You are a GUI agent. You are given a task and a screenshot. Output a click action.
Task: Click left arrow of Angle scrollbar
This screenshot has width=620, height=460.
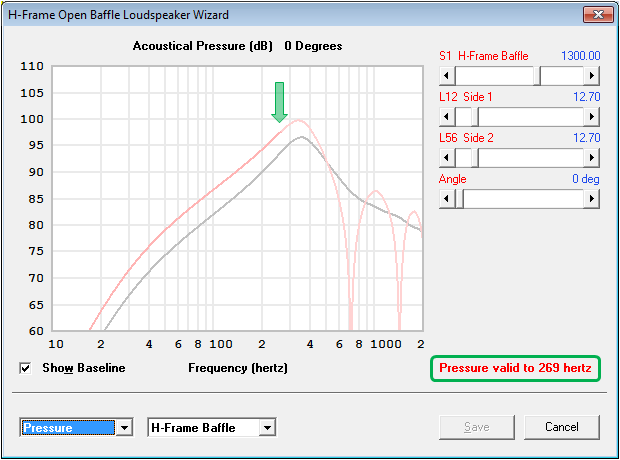[x=447, y=199]
